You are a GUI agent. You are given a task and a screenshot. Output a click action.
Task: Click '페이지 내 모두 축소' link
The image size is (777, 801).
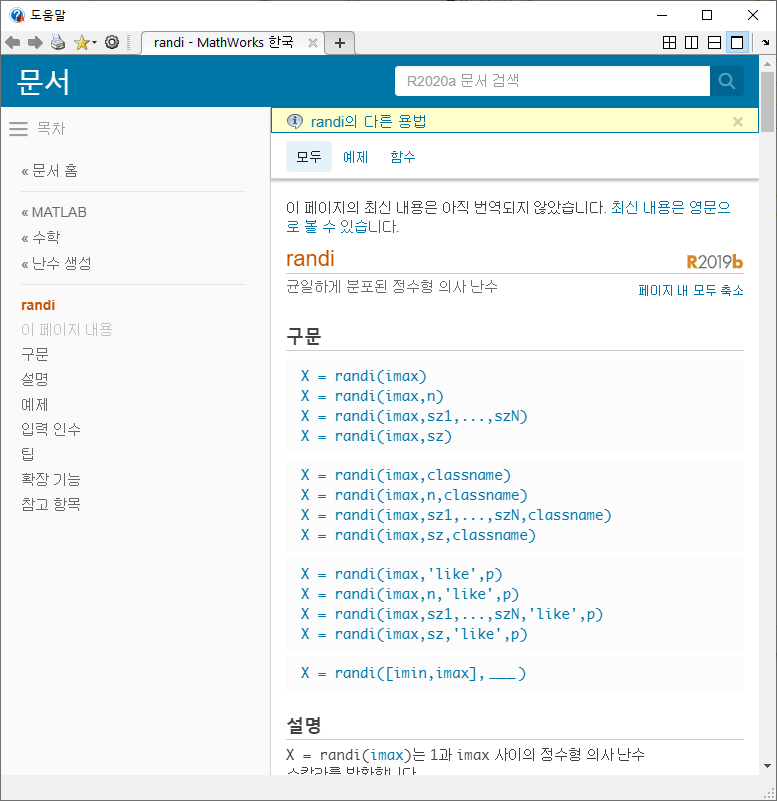pos(691,290)
